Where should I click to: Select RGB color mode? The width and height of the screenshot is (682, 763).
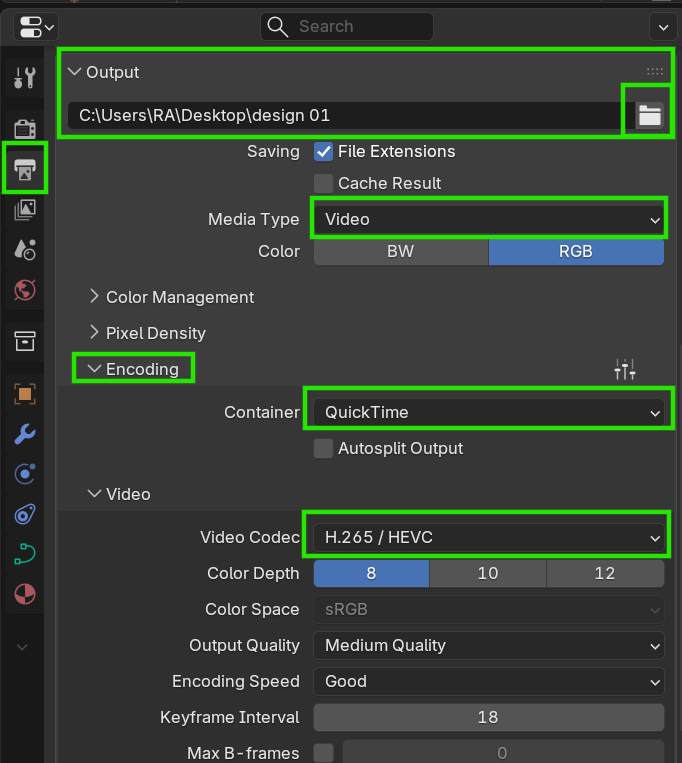pyautogui.click(x=576, y=252)
